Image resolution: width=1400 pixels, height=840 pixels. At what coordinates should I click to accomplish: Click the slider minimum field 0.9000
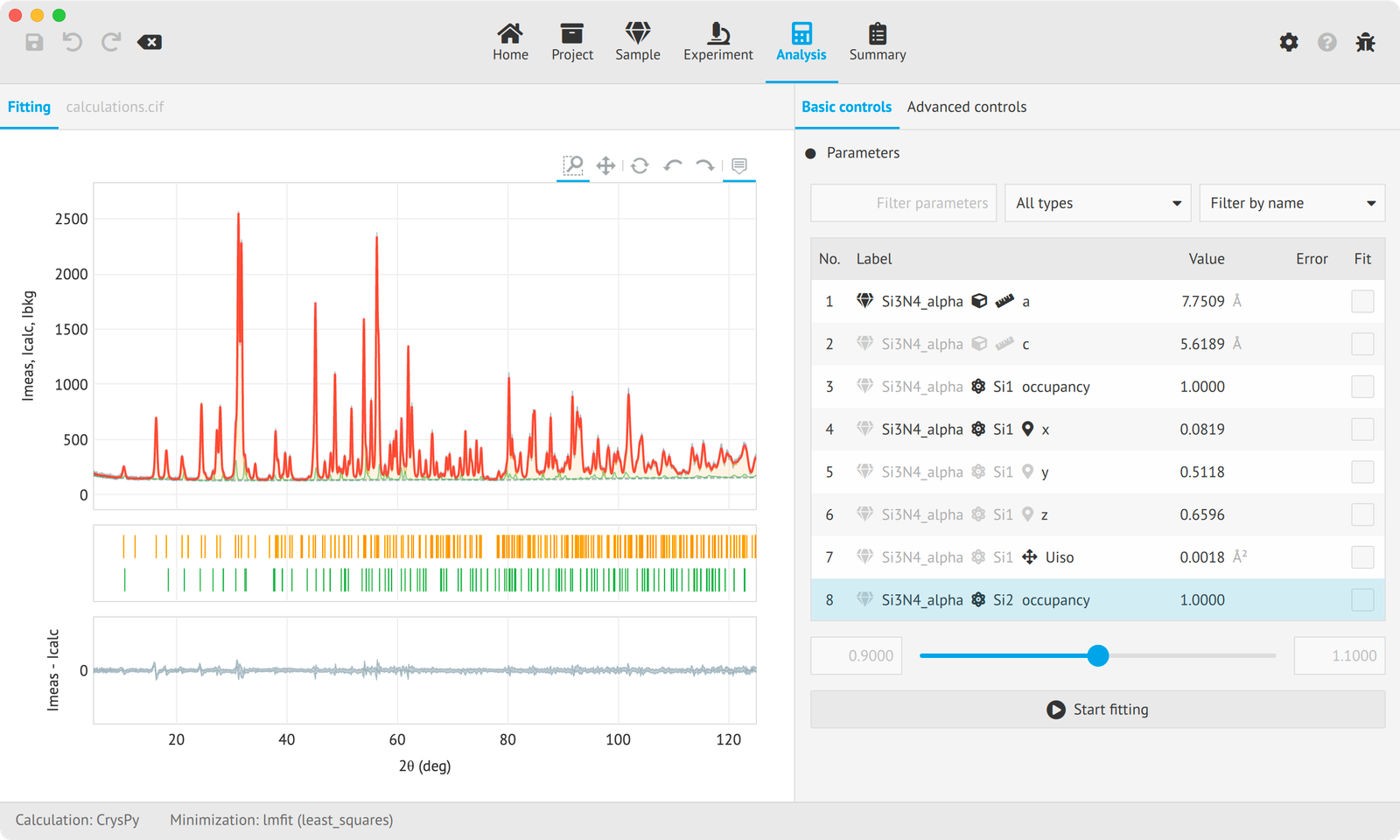click(x=857, y=655)
